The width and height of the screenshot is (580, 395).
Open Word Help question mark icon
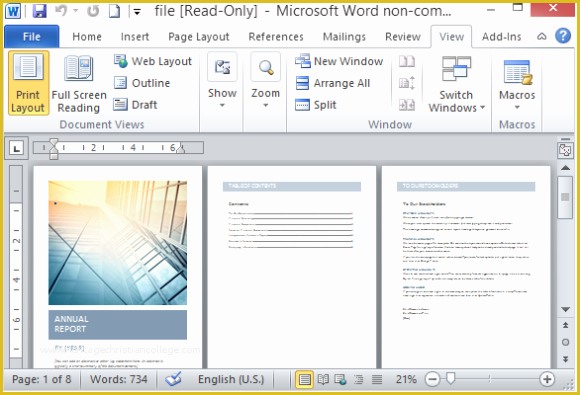point(563,36)
